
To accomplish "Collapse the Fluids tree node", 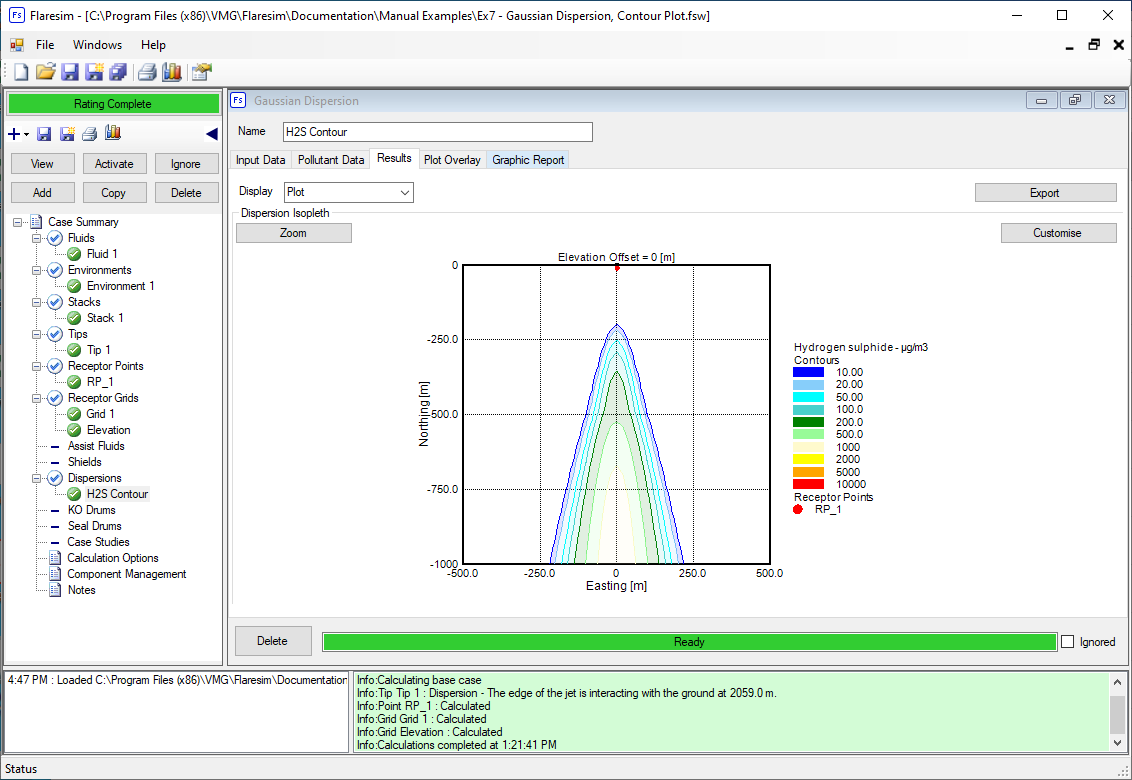I will click(36, 238).
